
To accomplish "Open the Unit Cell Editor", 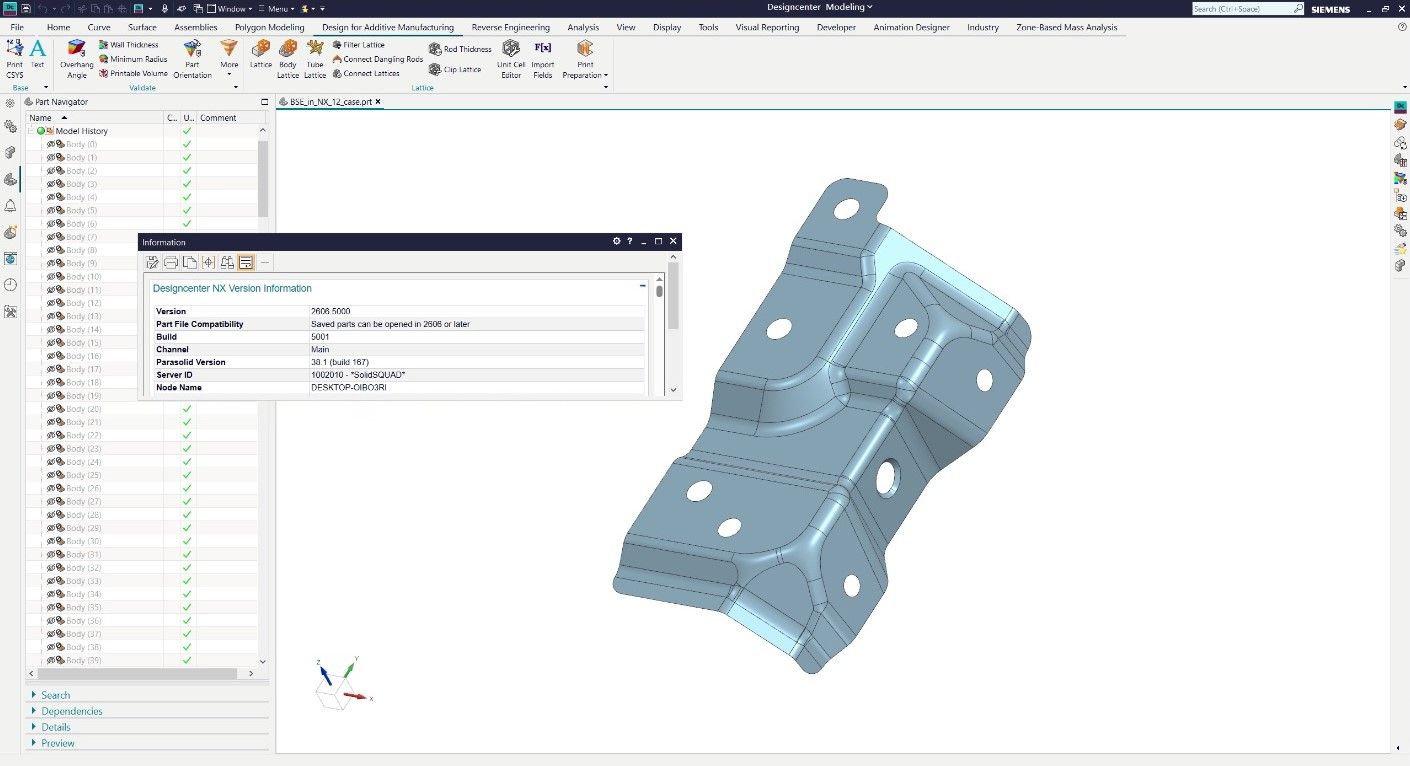I will coord(511,58).
